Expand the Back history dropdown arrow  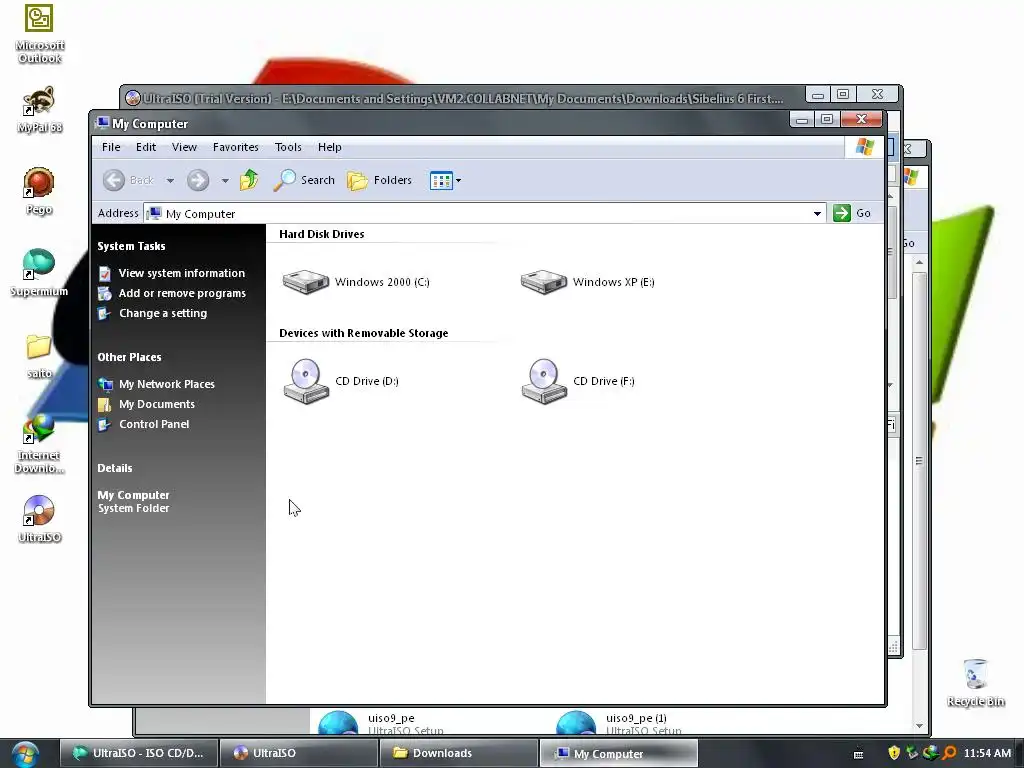170,180
